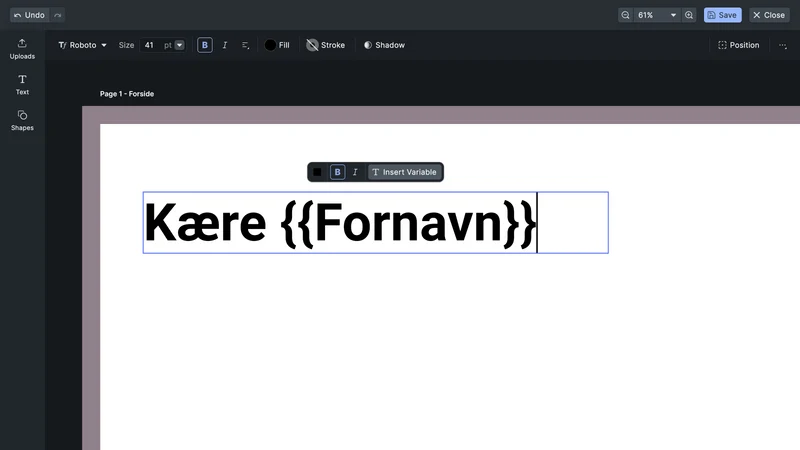Toggle bold in the floating text toolbar
The height and width of the screenshot is (450, 800).
337,172
